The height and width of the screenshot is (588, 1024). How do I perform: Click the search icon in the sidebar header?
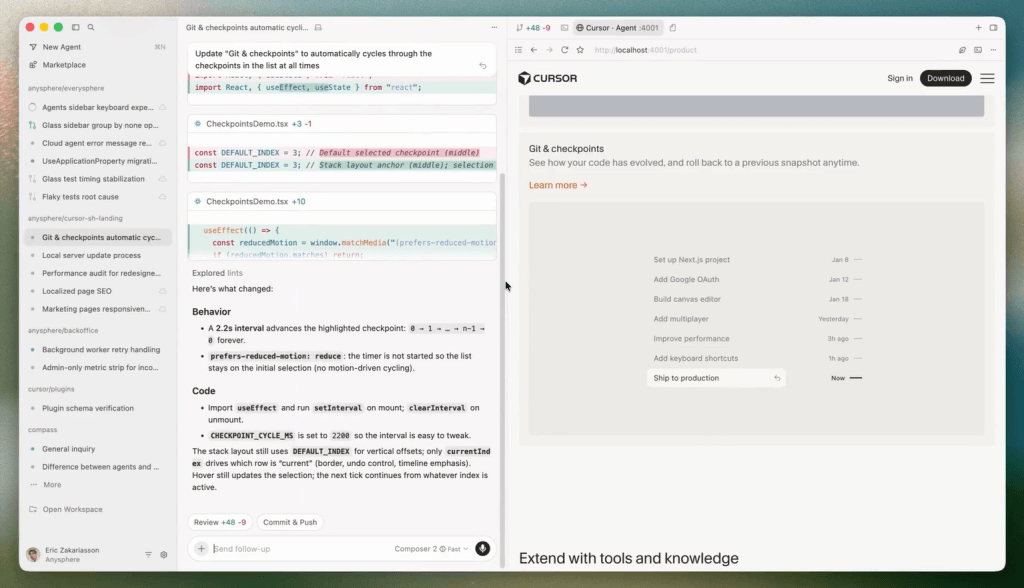91,27
